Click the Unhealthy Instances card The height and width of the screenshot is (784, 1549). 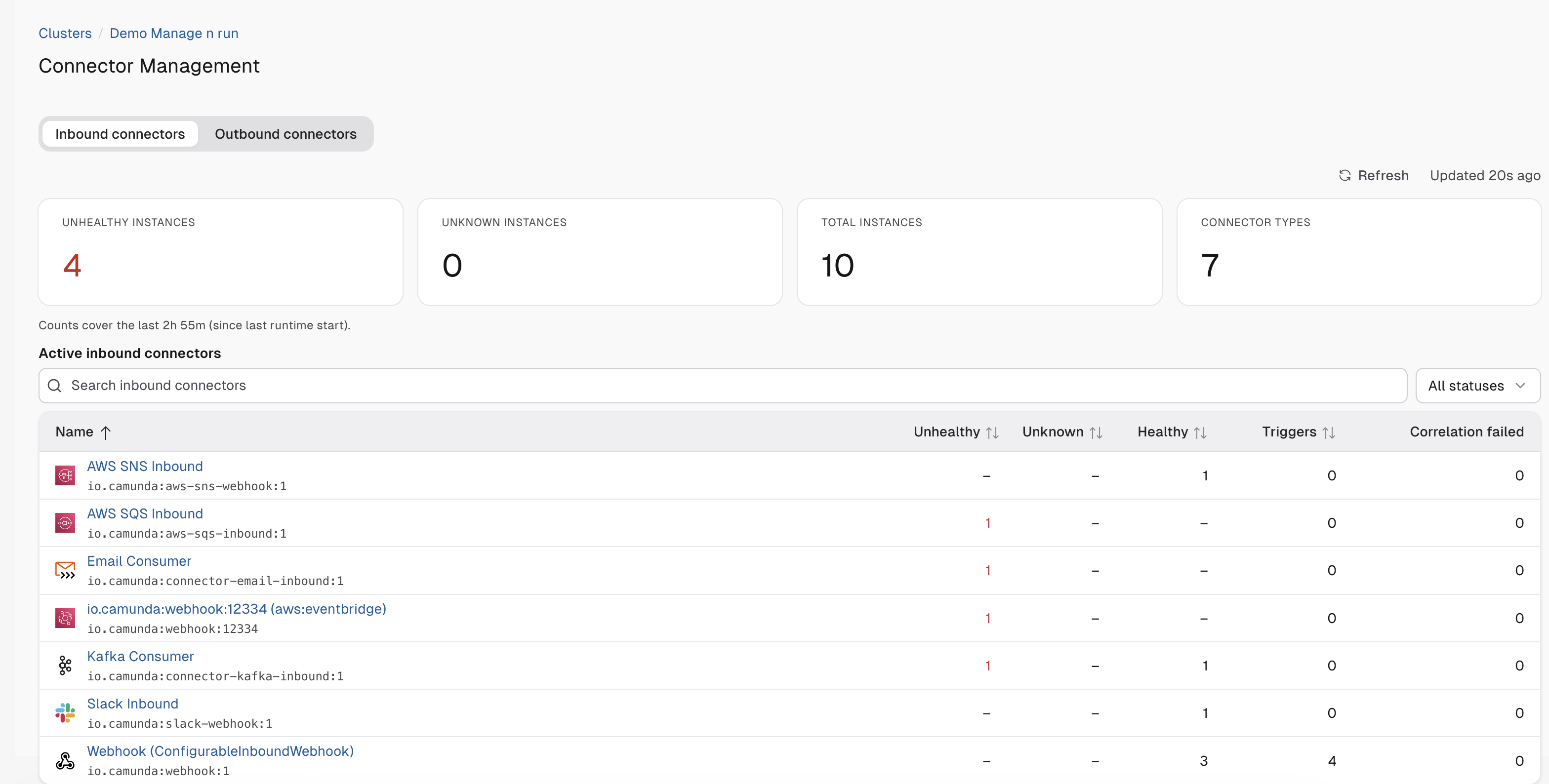220,252
